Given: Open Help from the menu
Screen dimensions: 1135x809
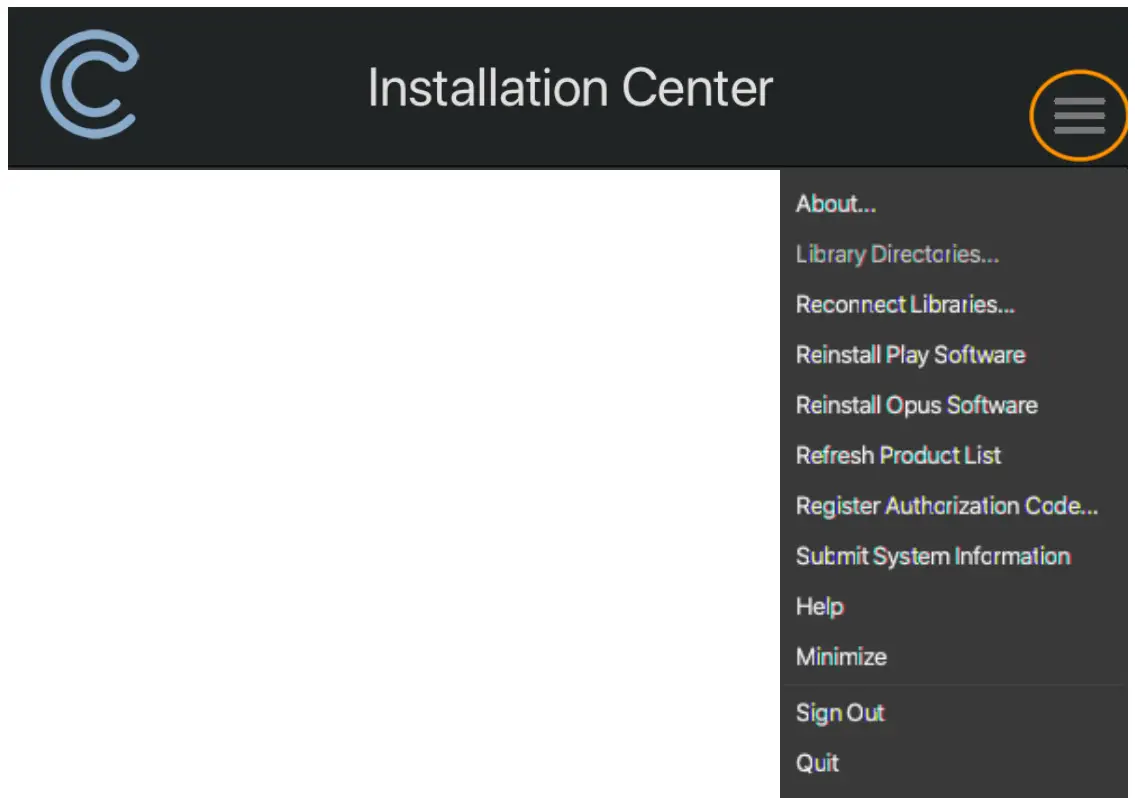Looking at the screenshot, I should tap(819, 607).
